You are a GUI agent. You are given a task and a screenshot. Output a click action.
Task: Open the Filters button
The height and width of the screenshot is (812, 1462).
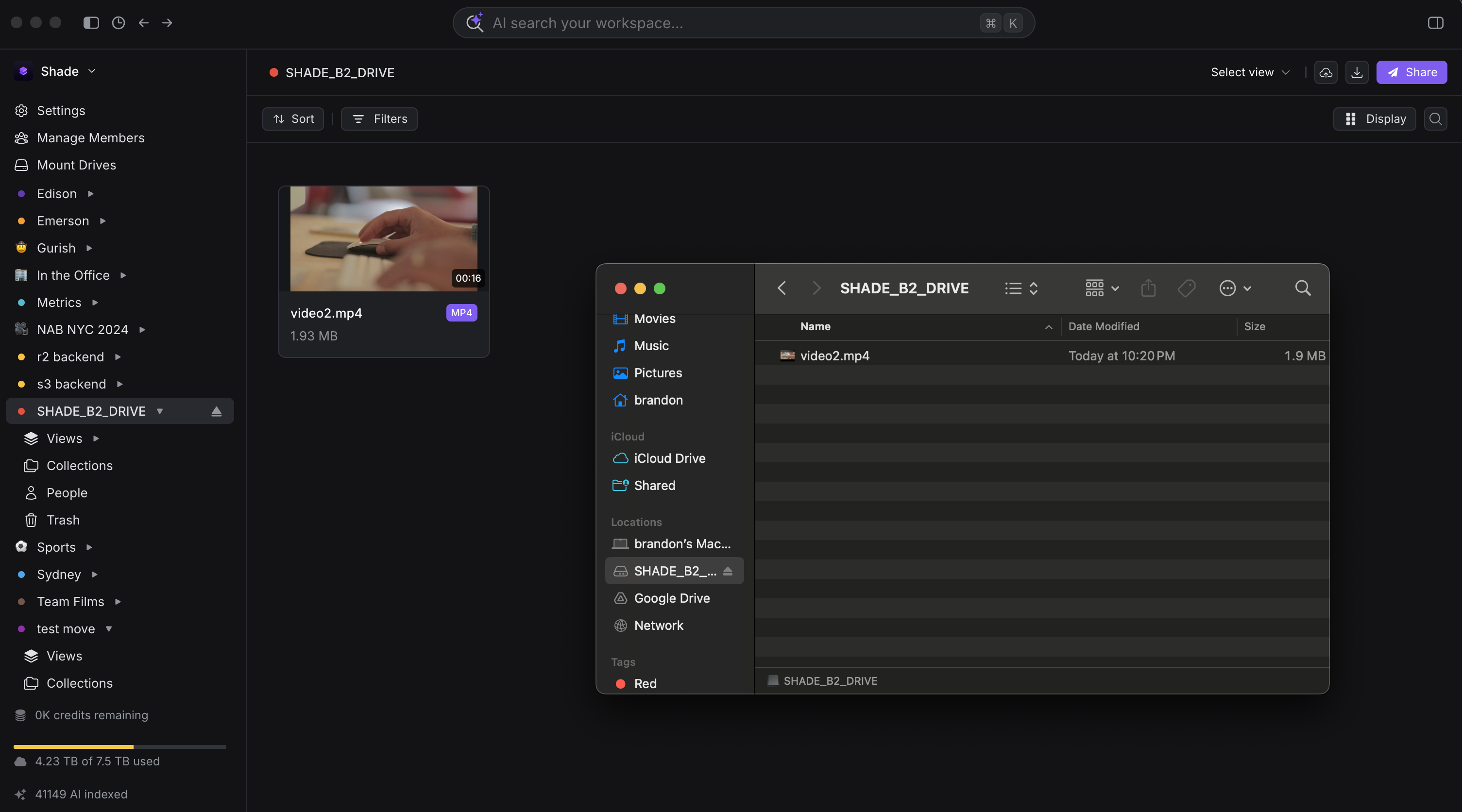point(379,119)
